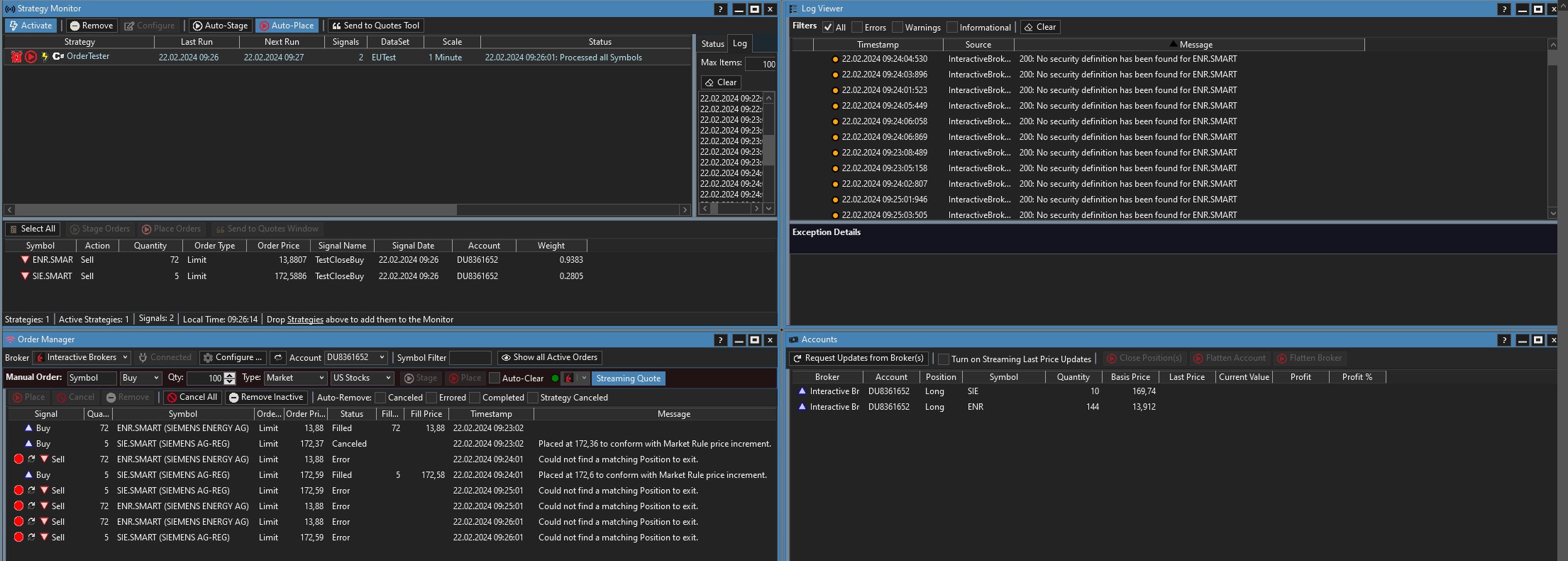This screenshot has height=561, width=1568.
Task: Click the retry icon on first error order
Action: click(x=31, y=459)
